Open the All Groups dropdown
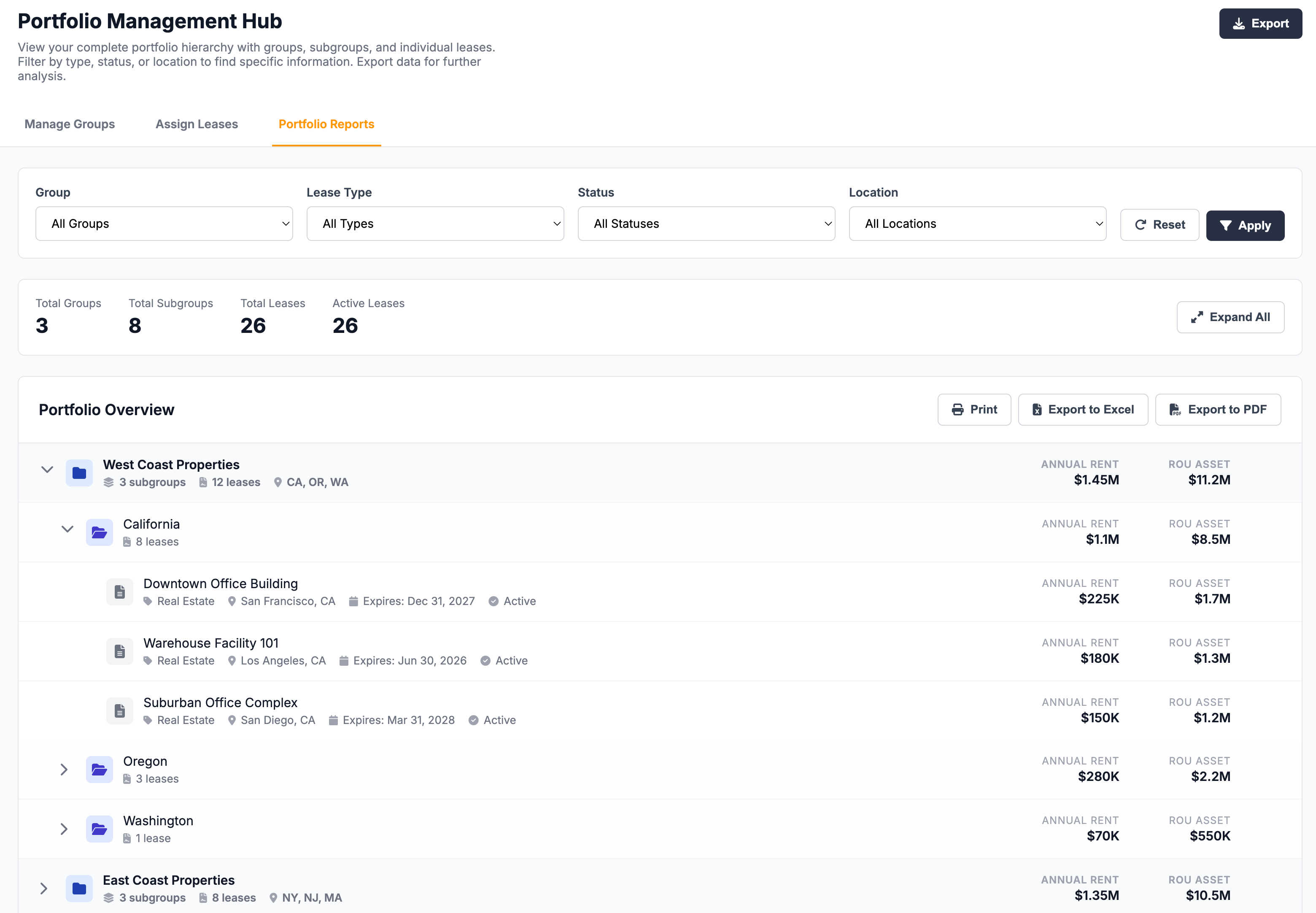 164,224
